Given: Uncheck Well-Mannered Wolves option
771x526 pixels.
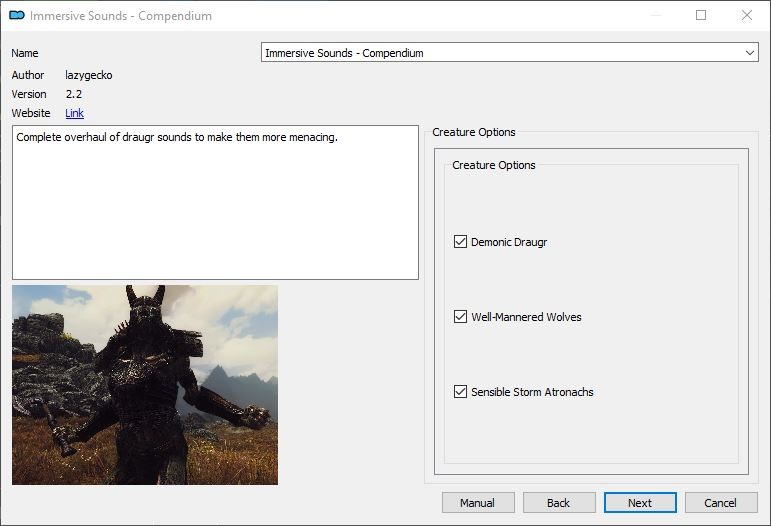Looking at the screenshot, I should pos(460,317).
